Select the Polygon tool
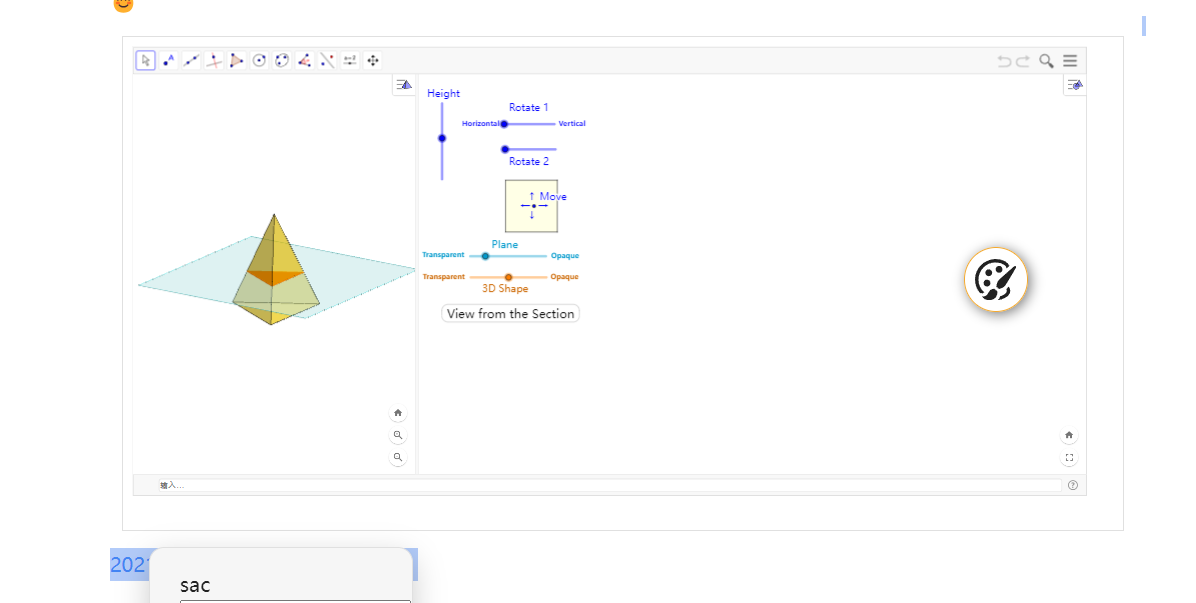This screenshot has height=603, width=1196. [236, 60]
